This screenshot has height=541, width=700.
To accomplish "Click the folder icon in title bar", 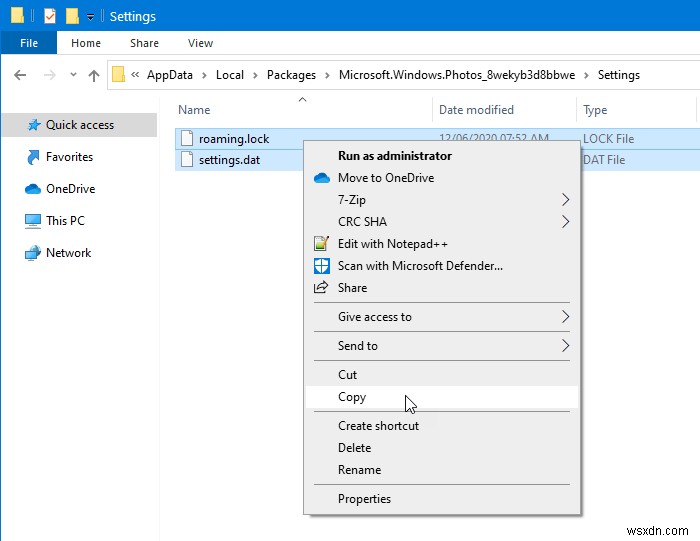I will coord(17,15).
